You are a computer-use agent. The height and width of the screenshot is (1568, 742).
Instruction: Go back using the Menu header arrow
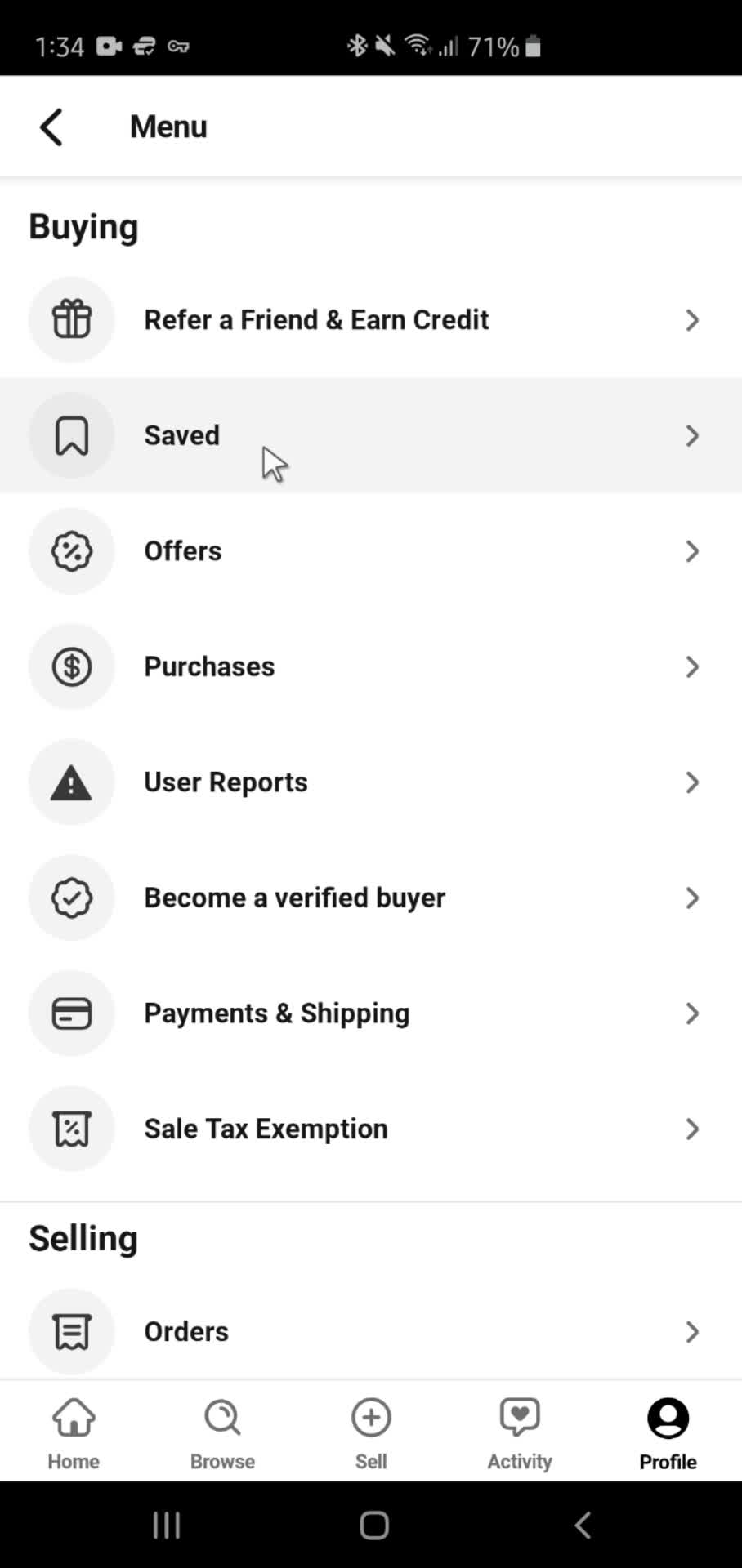(51, 127)
